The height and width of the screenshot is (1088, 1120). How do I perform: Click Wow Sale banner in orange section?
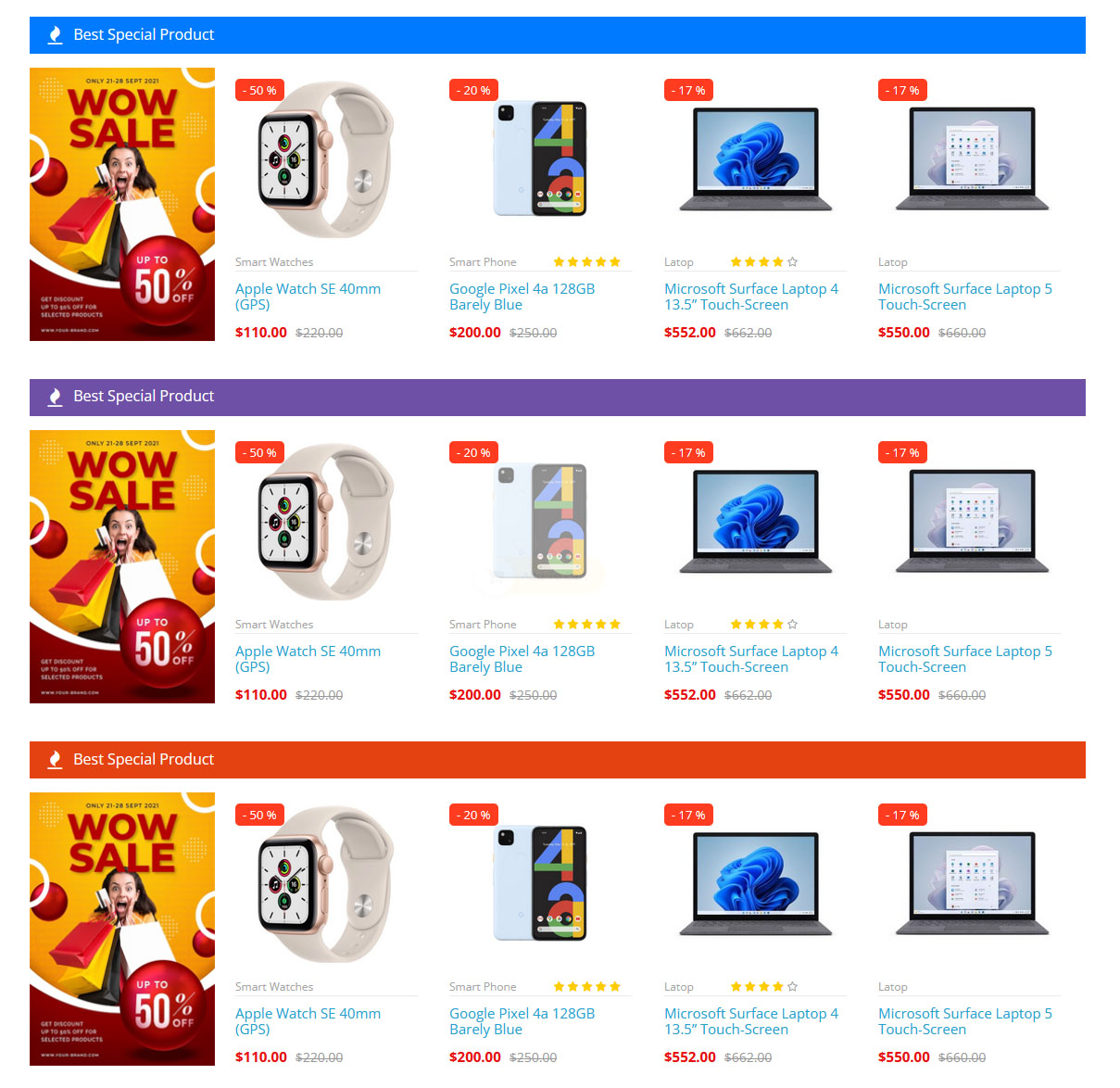(x=122, y=929)
